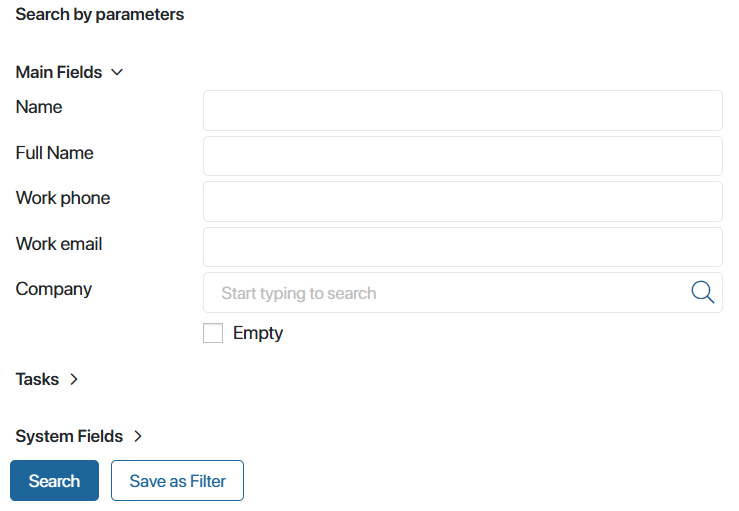
Task: Click into the Full Name text box
Action: pos(463,156)
